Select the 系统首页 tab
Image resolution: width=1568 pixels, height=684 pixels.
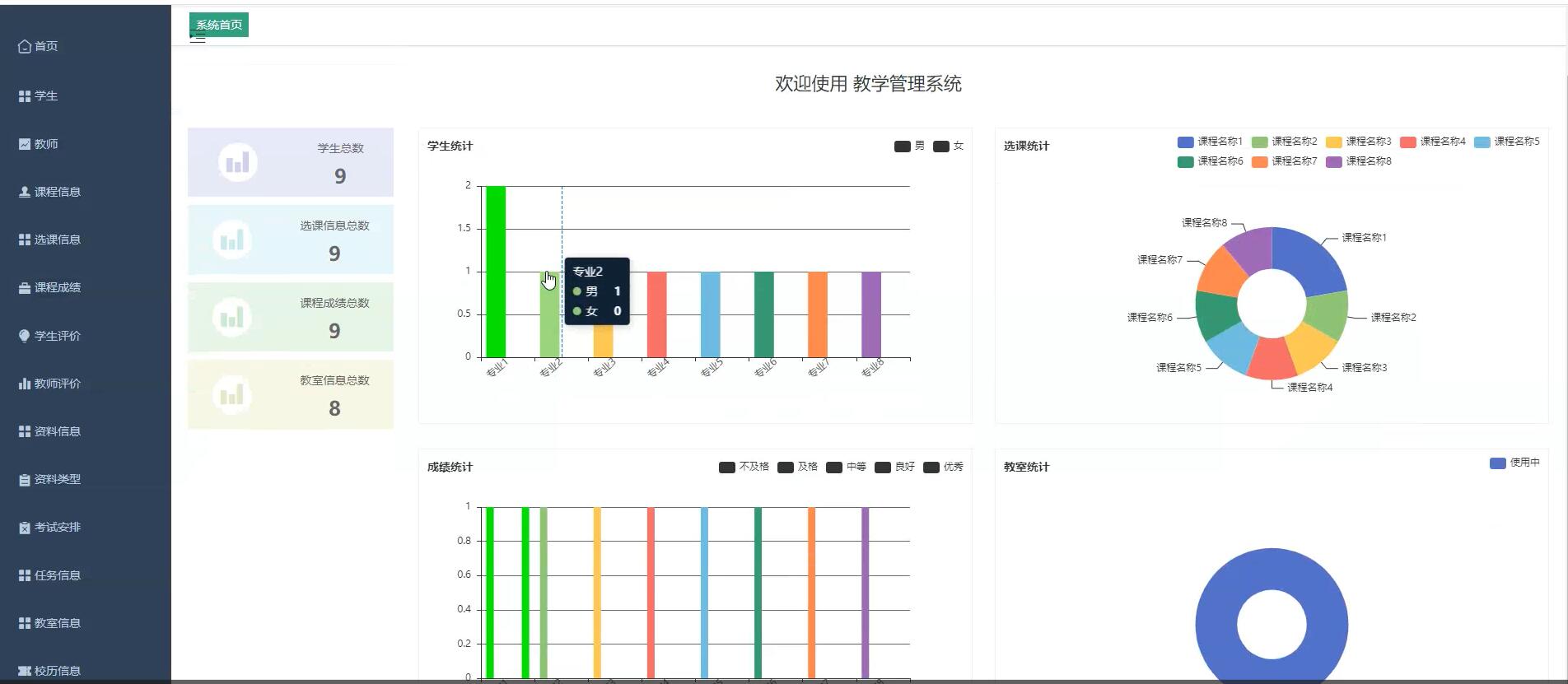point(219,25)
